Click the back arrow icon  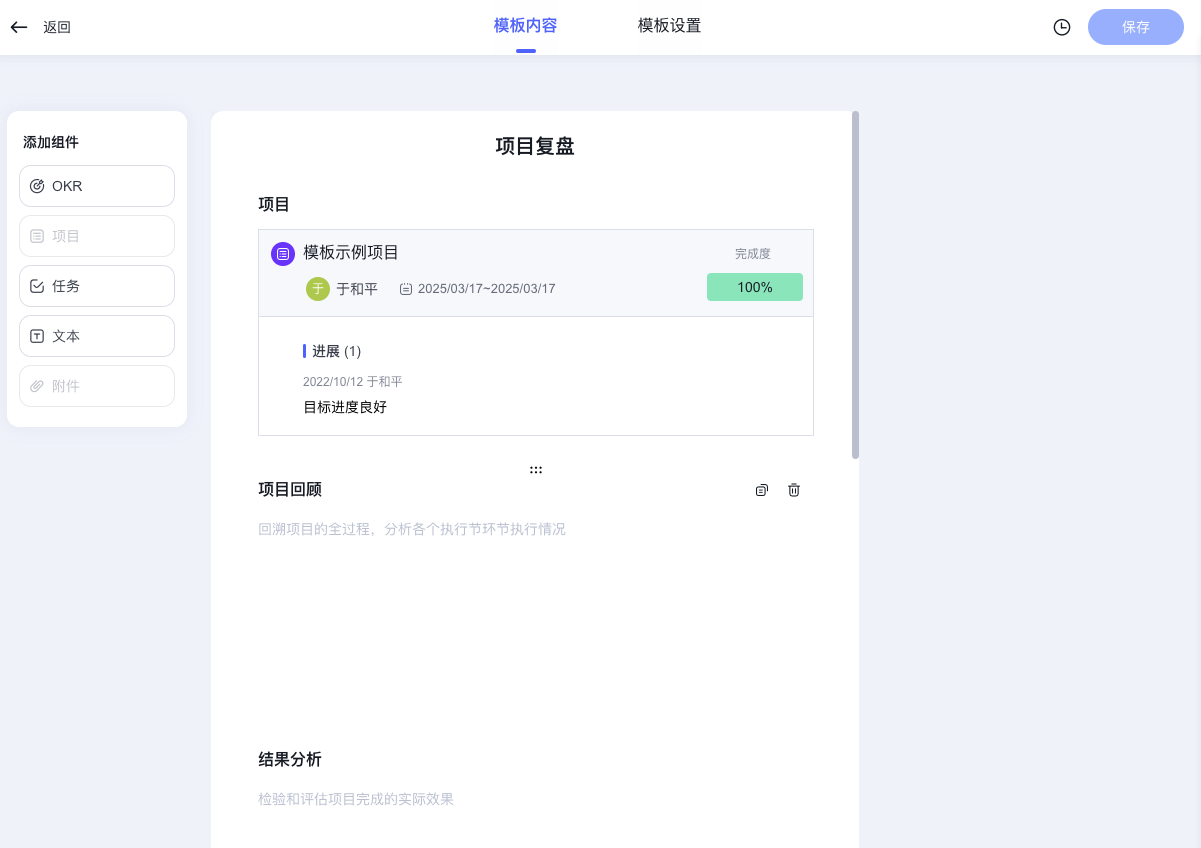[x=19, y=27]
